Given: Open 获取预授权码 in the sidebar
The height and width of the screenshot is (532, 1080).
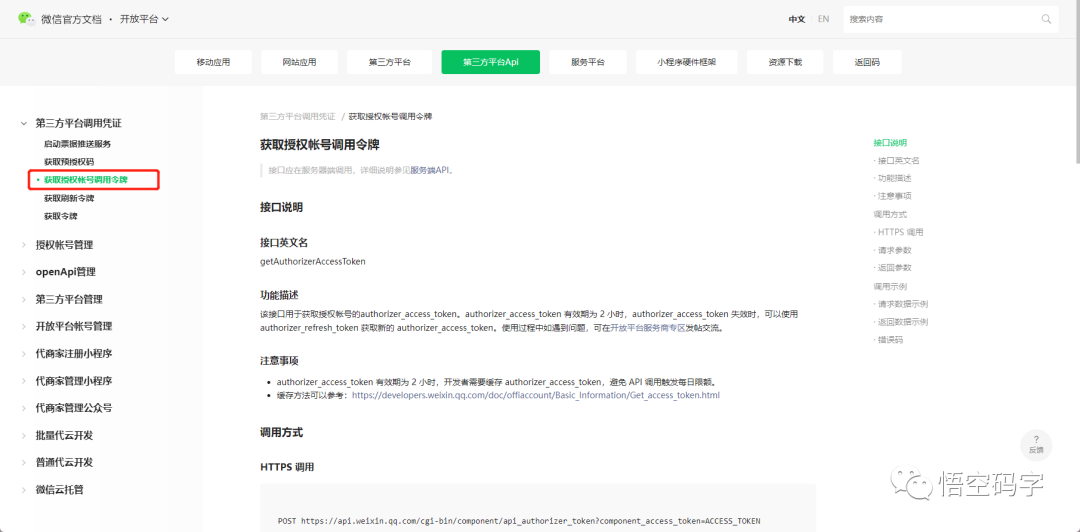Looking at the screenshot, I should pos(69,162).
